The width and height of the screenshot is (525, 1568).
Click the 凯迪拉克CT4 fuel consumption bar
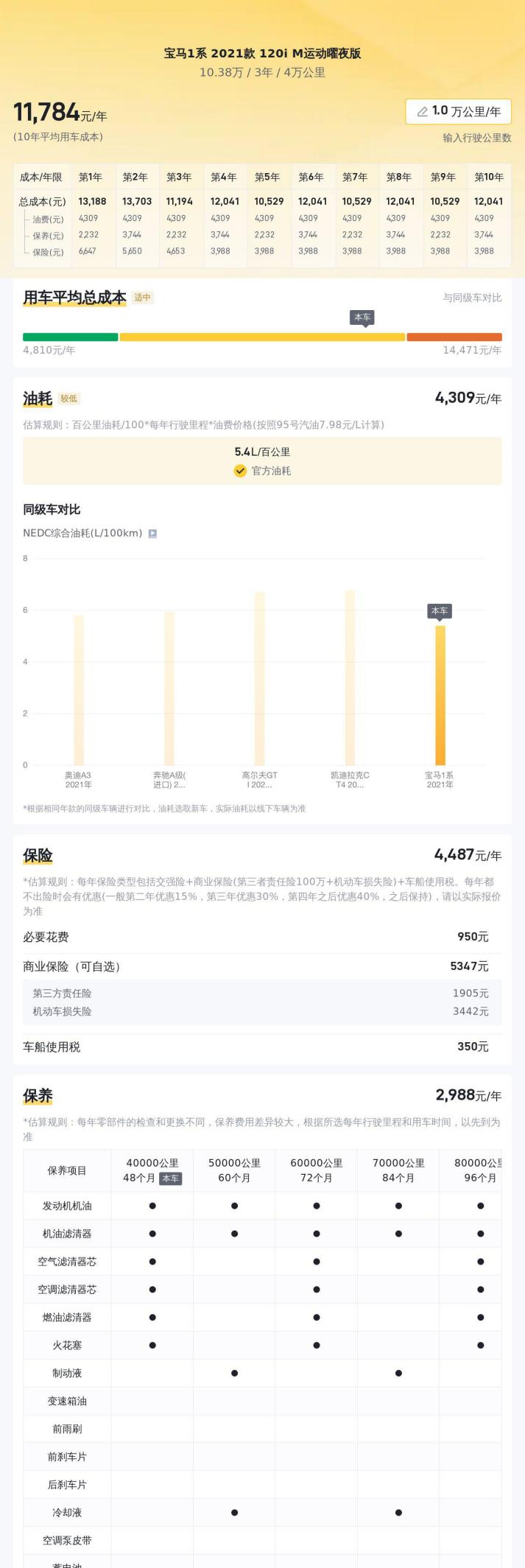350,678
